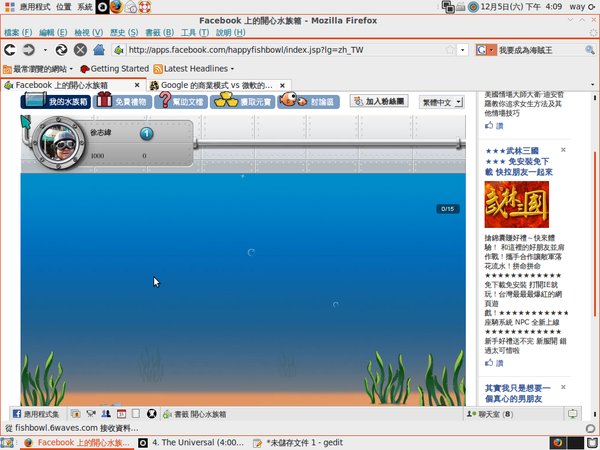
Task: Open the 討論區 fish forum tab
Action: [308, 101]
